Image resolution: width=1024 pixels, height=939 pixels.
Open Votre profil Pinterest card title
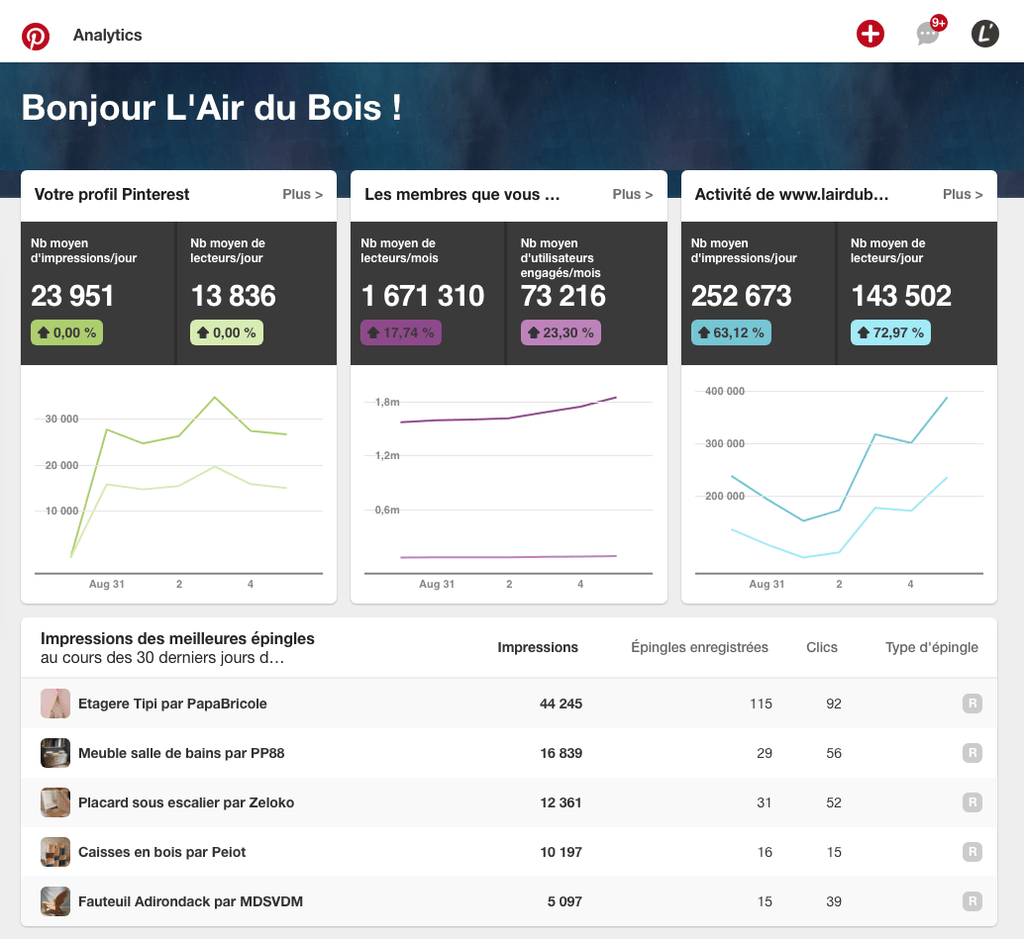click(112, 195)
